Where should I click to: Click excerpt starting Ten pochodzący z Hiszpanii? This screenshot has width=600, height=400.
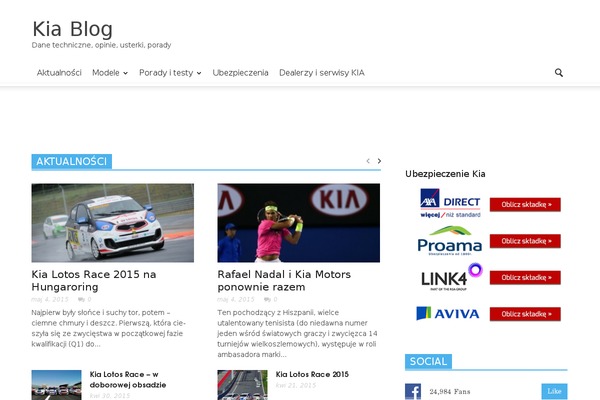click(297, 333)
